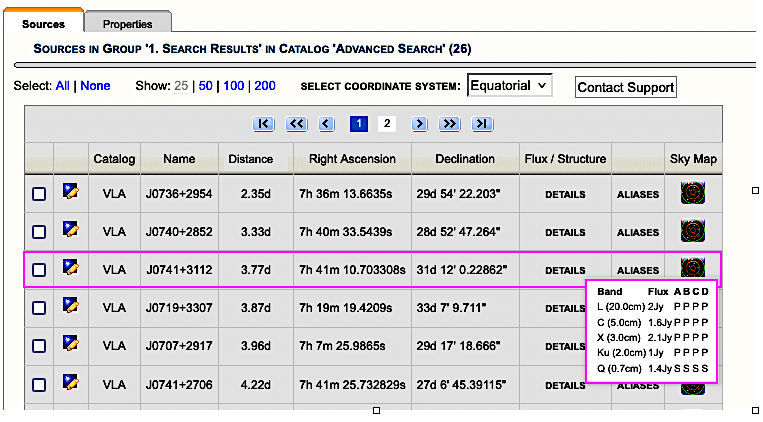Go to first page of results

pos(264,123)
